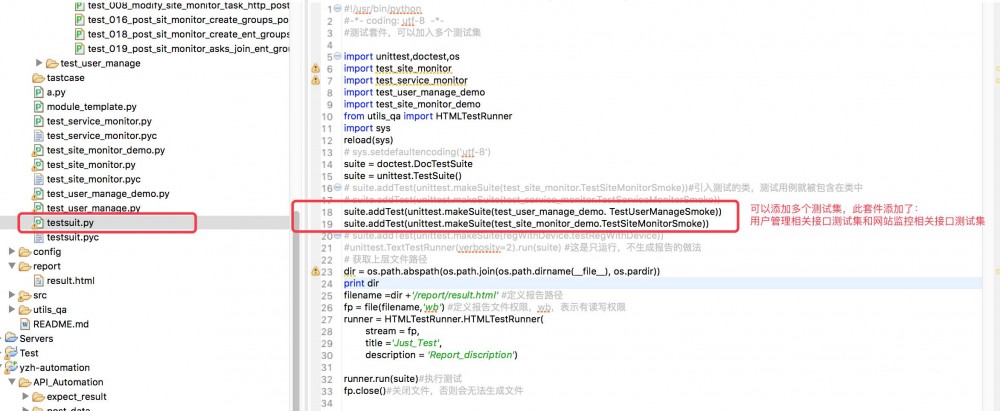Click 'import test_service_monitor' on line 7
Image resolution: width=1000 pixels, height=411 pixels.
(406, 80)
